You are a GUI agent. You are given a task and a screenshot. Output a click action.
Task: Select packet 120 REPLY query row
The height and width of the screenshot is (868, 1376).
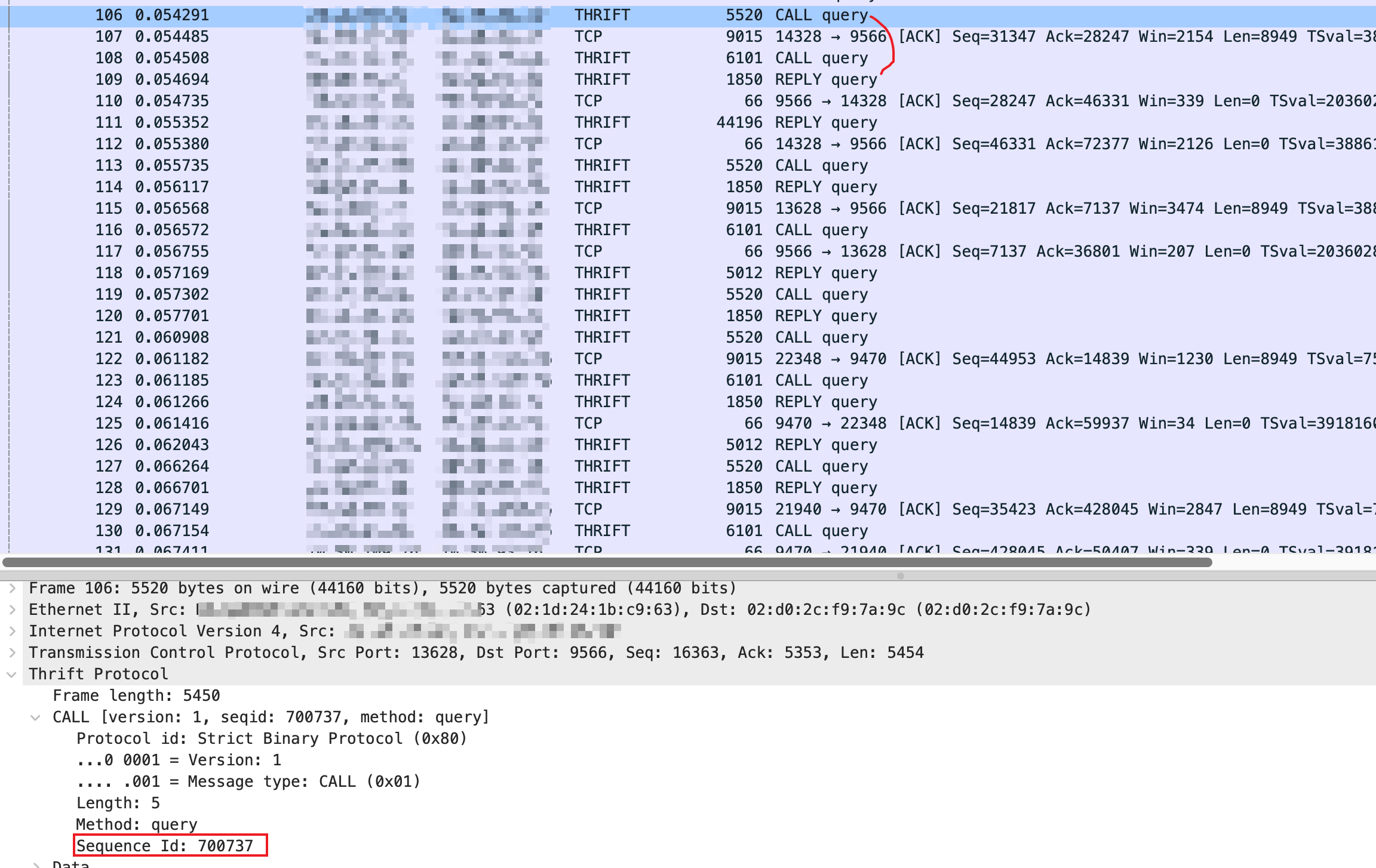tap(688, 316)
